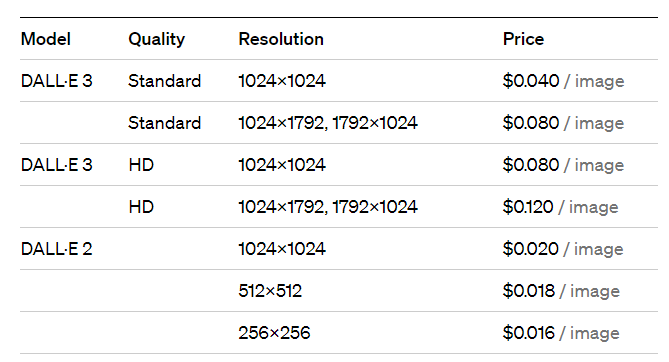669x362 pixels.
Task: Click the $0.020 / image price
Action: (563, 249)
